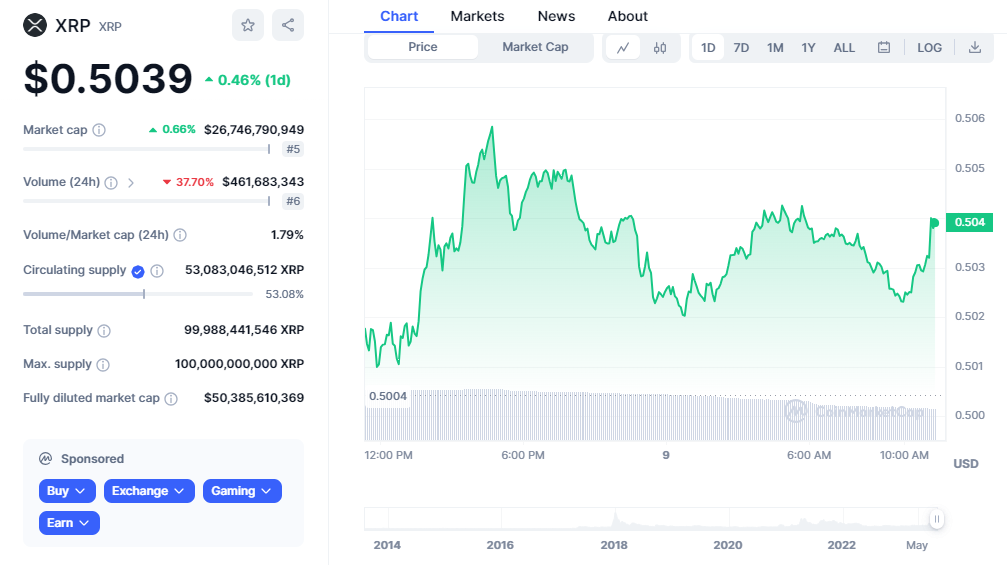The image size is (1007, 565).
Task: Click the 0.504 current price label
Action: coord(970,222)
